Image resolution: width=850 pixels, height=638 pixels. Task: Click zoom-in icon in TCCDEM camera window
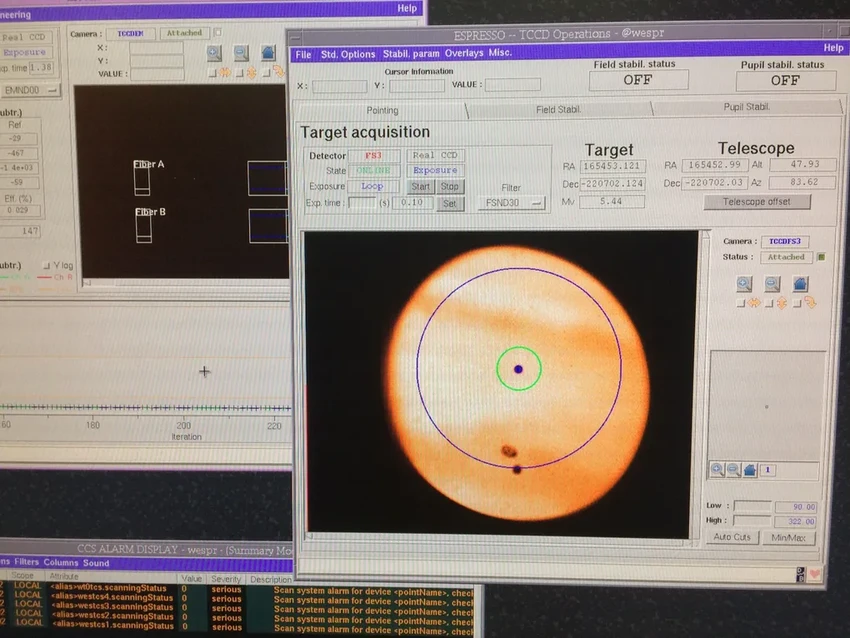pyautogui.click(x=214, y=53)
